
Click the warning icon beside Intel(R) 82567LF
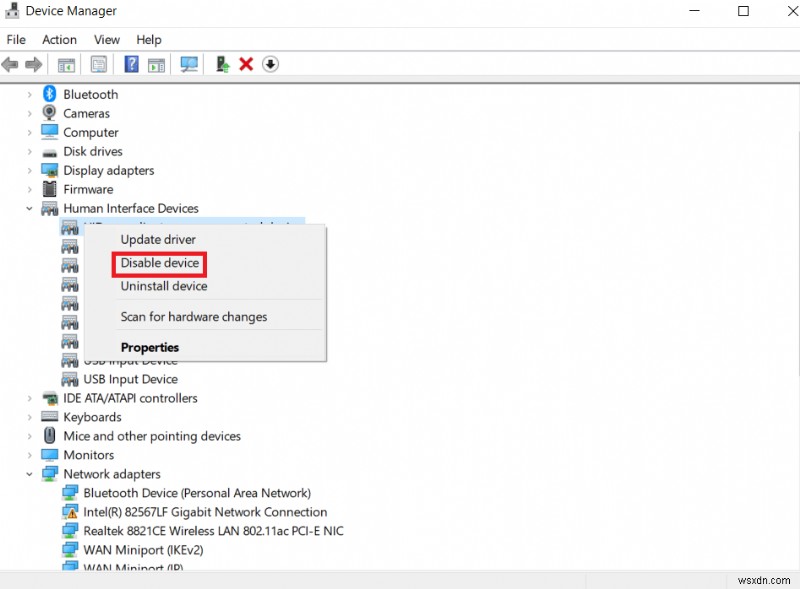pos(70,511)
